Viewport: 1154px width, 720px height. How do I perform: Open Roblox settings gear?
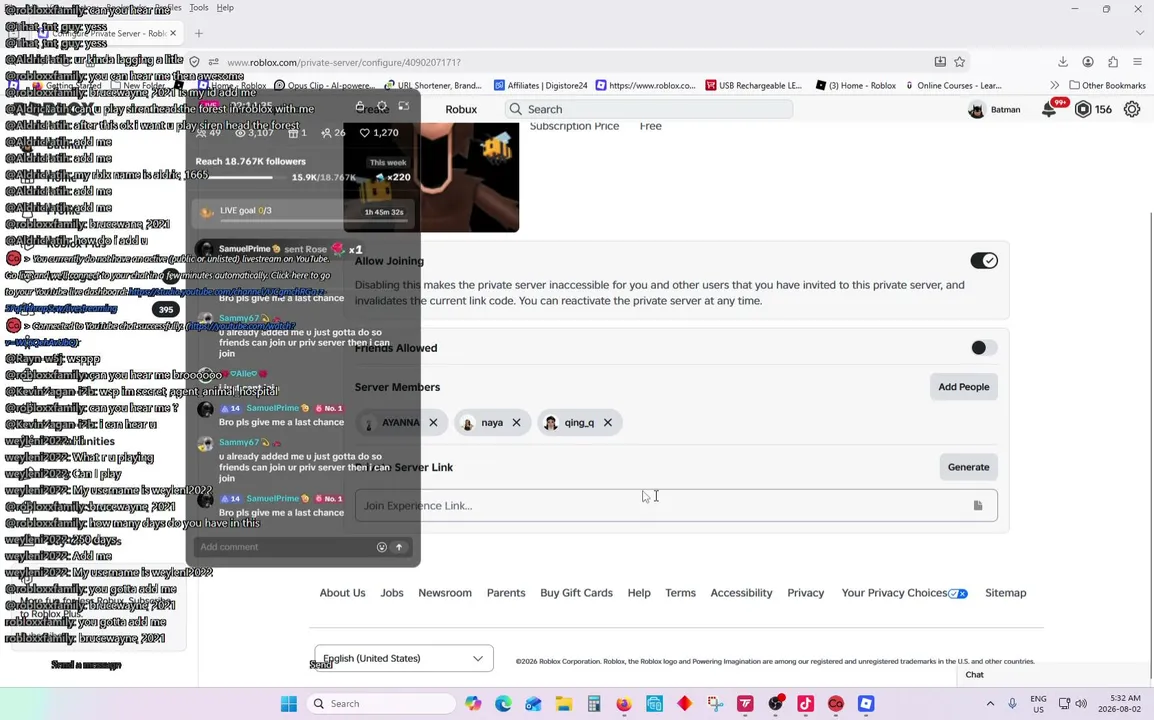[x=1131, y=110]
